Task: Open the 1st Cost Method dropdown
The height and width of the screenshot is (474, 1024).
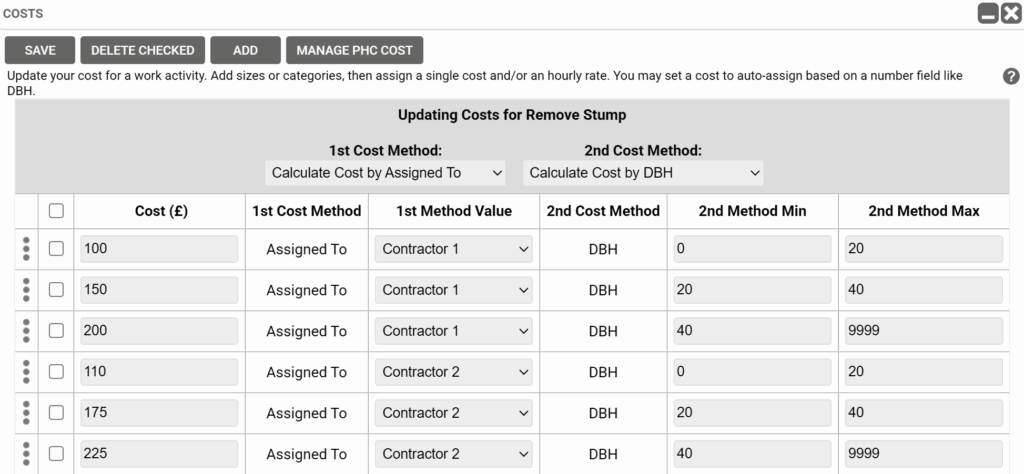Action: pyautogui.click(x=386, y=173)
